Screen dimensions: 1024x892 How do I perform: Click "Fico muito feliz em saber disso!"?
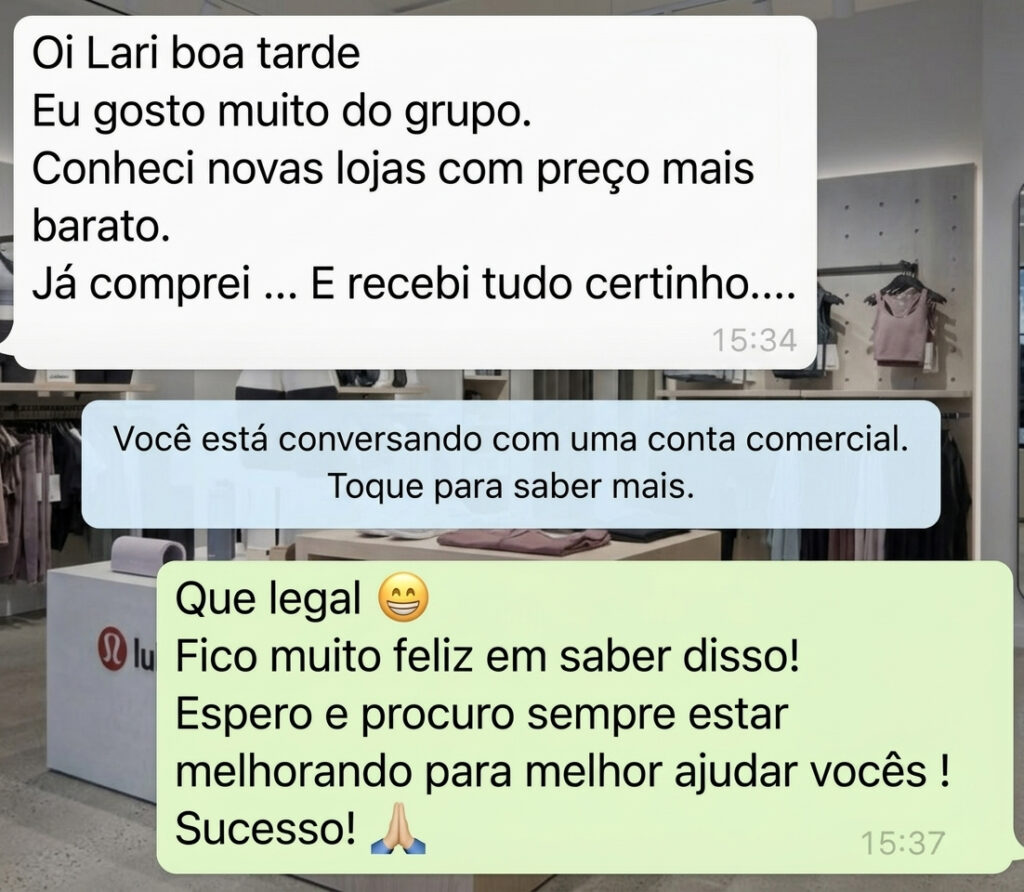coord(487,656)
